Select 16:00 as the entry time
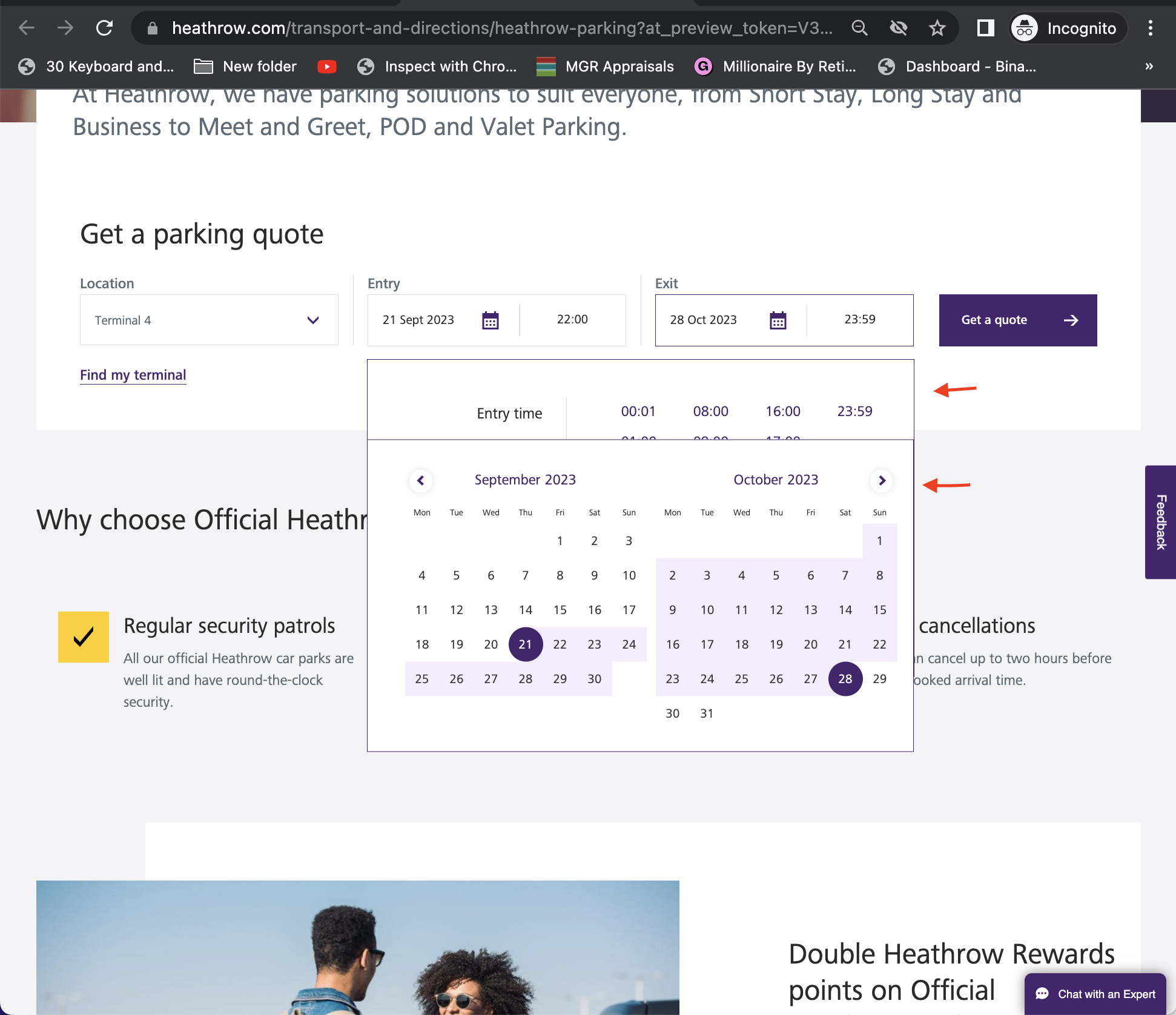The height and width of the screenshot is (1015, 1176). click(x=782, y=412)
